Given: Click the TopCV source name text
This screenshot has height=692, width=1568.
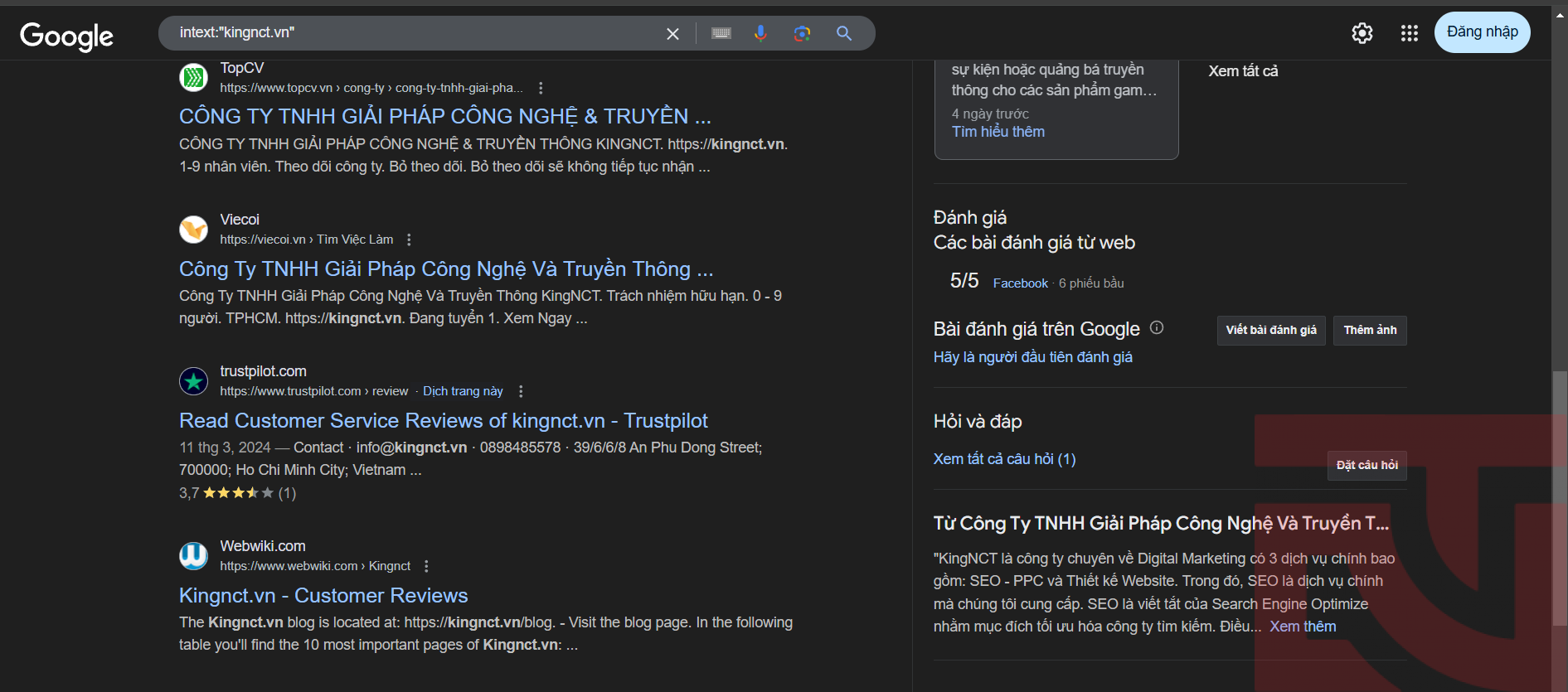Looking at the screenshot, I should (242, 68).
